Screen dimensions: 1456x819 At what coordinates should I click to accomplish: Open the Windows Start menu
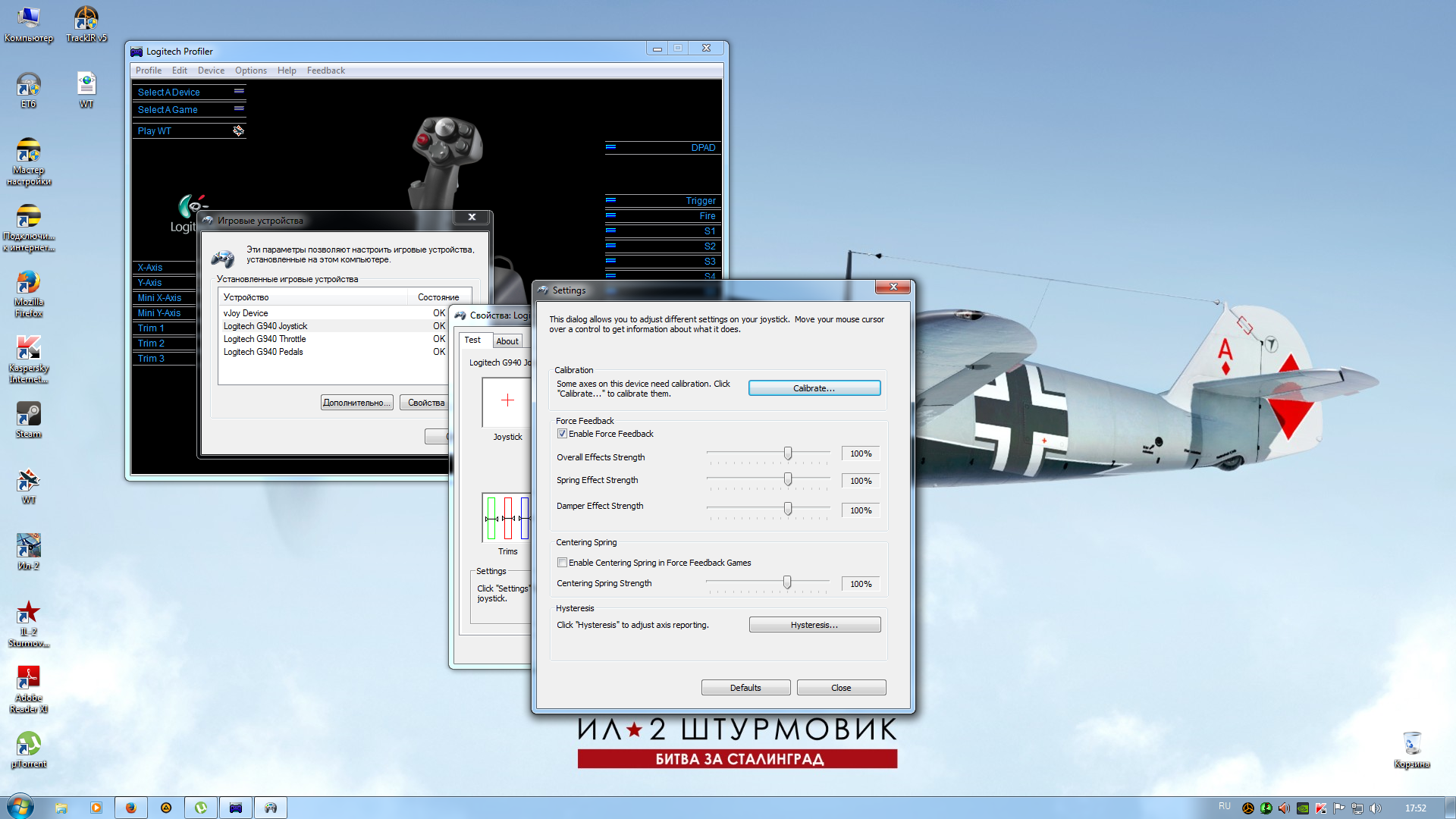pyautogui.click(x=20, y=807)
